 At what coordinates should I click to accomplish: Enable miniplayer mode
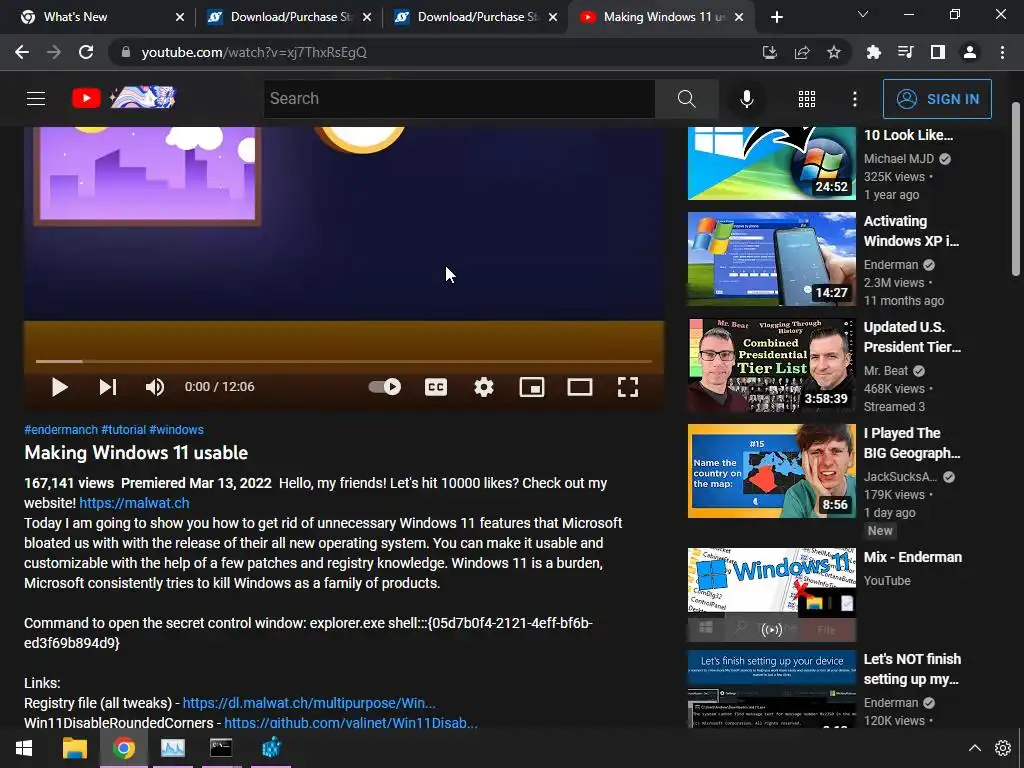(x=532, y=387)
